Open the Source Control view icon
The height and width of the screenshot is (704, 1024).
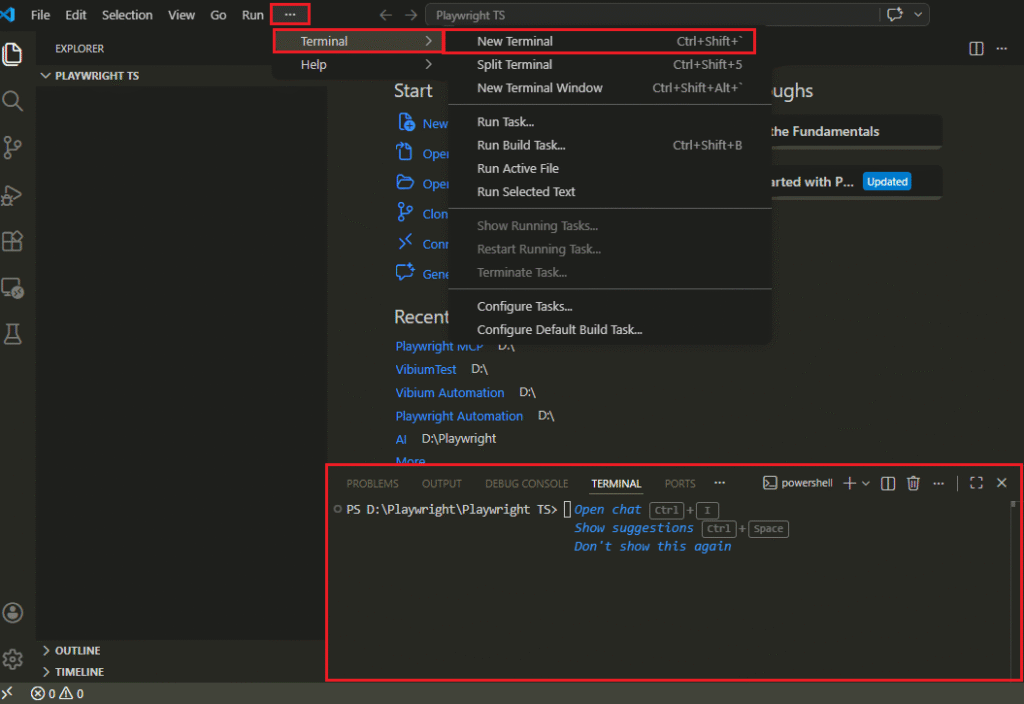pos(12,148)
